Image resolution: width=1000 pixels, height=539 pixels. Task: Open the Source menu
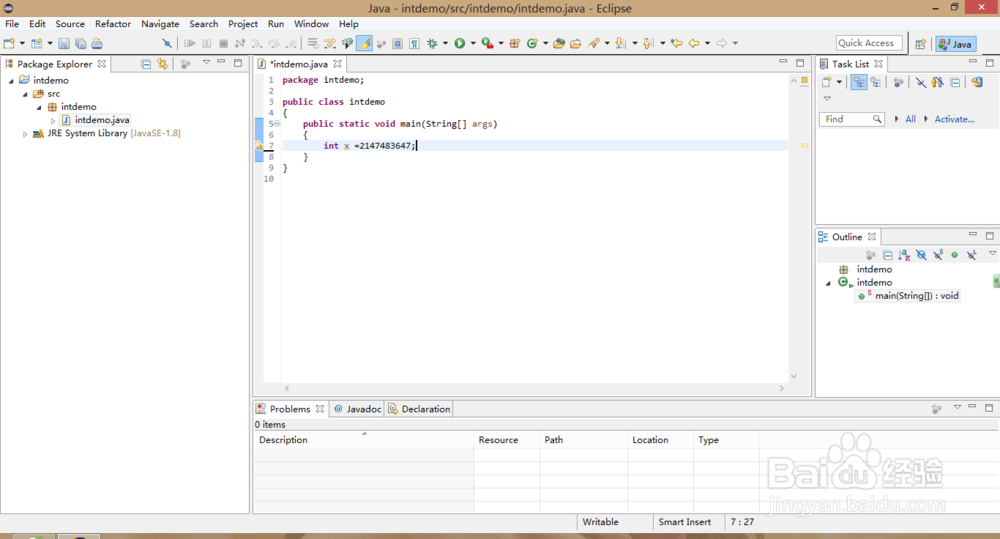pos(70,24)
